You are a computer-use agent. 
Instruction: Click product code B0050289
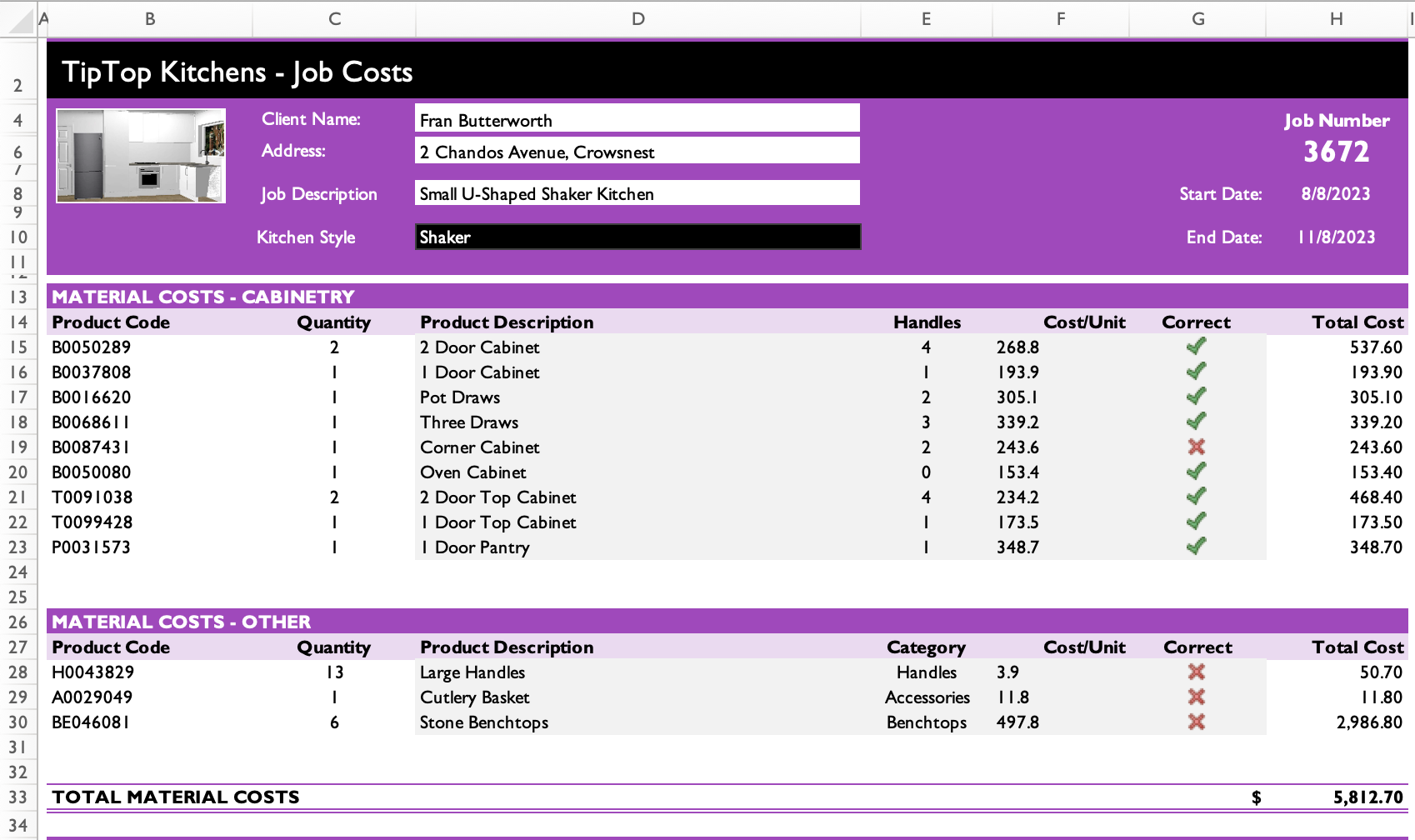(92, 347)
